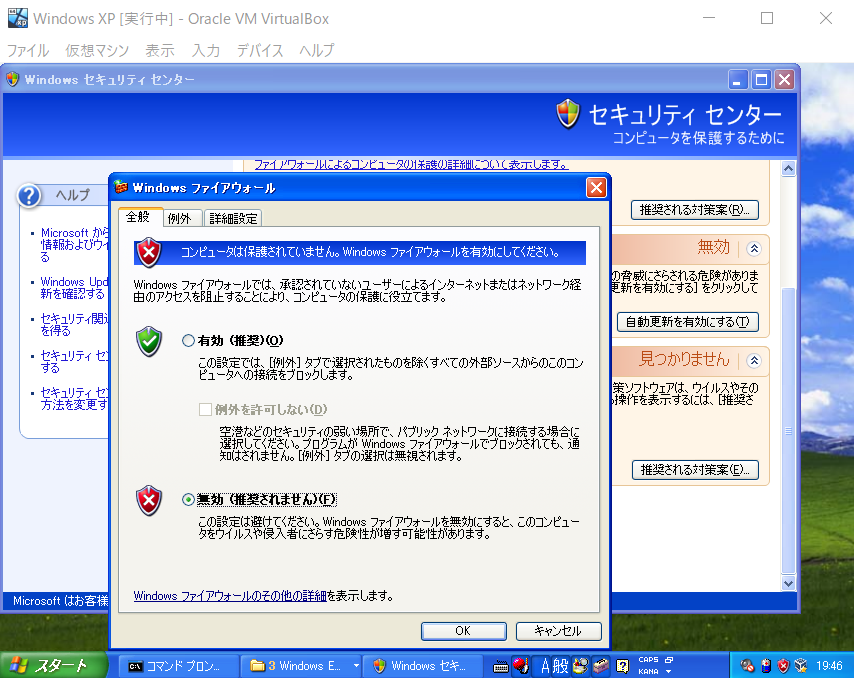854x678 pixels.
Task: Open the Windows ファイアウォールのその他の詳細 link
Action: tap(230, 596)
